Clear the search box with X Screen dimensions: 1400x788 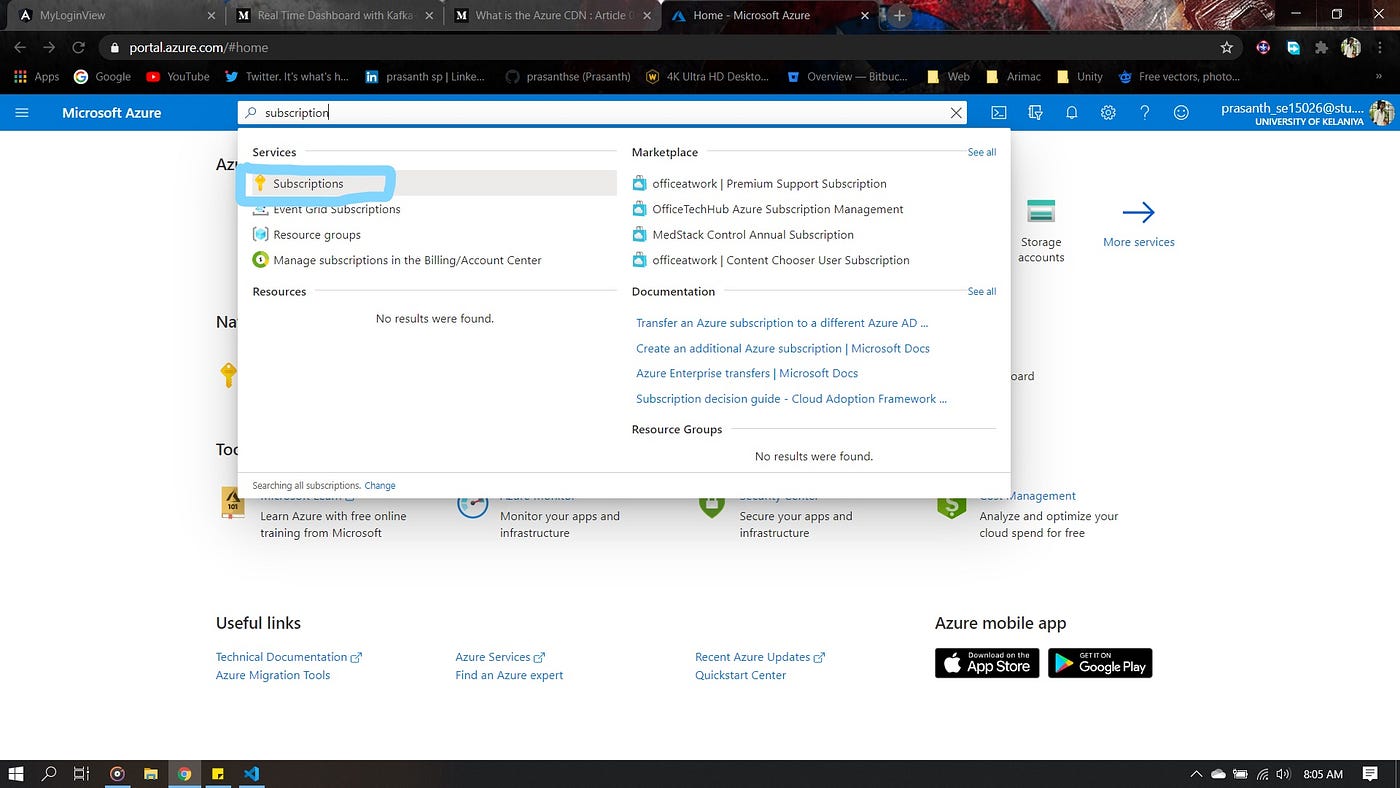click(x=956, y=113)
